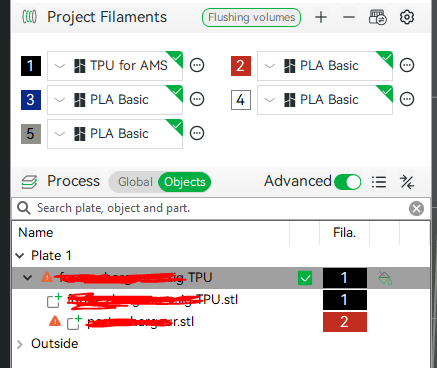Toggle the Advanced mode switch
Screen dimensions: 437x368
click(x=347, y=182)
